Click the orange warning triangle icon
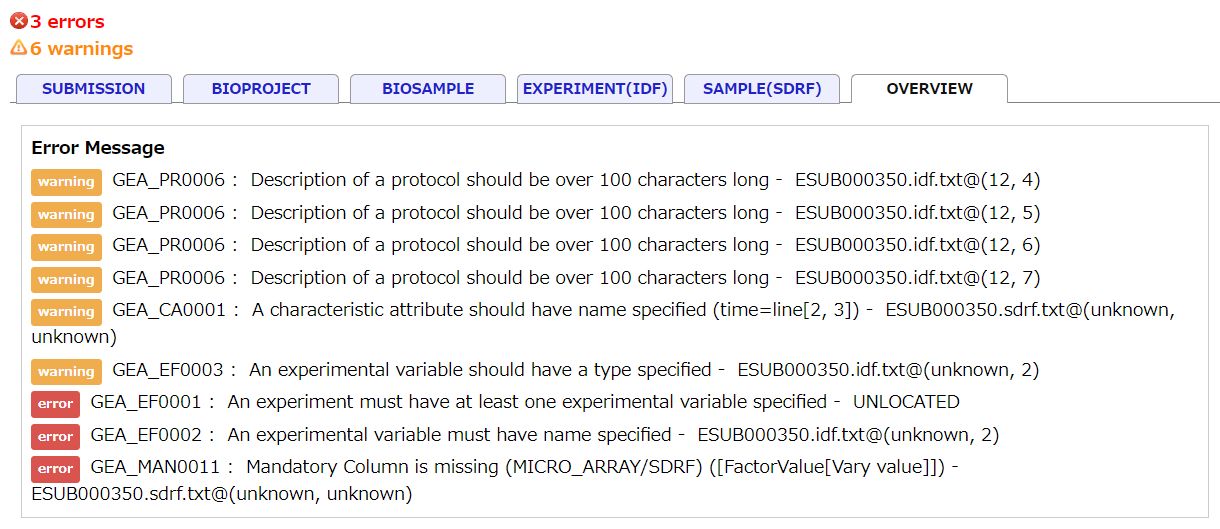The width and height of the screenshot is (1220, 529). click(18, 48)
